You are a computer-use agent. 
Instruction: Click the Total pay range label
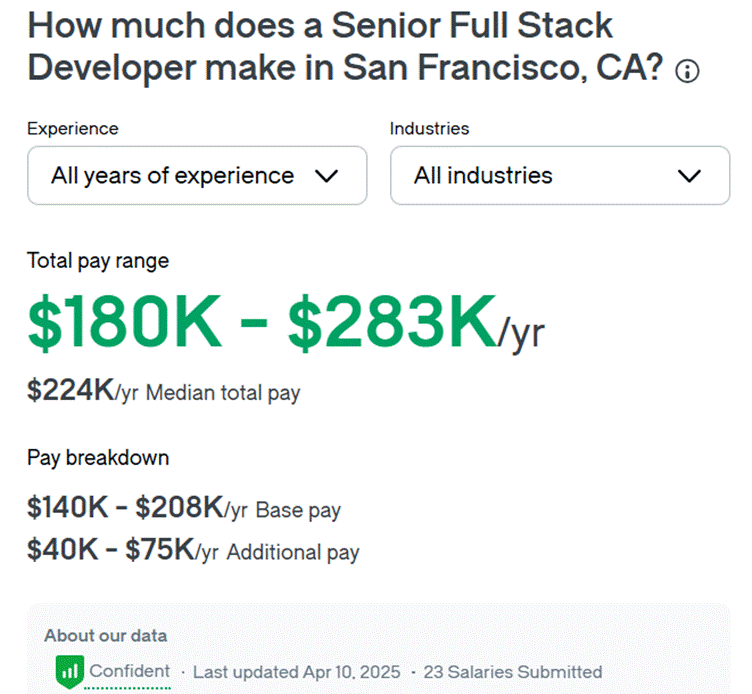tap(97, 261)
